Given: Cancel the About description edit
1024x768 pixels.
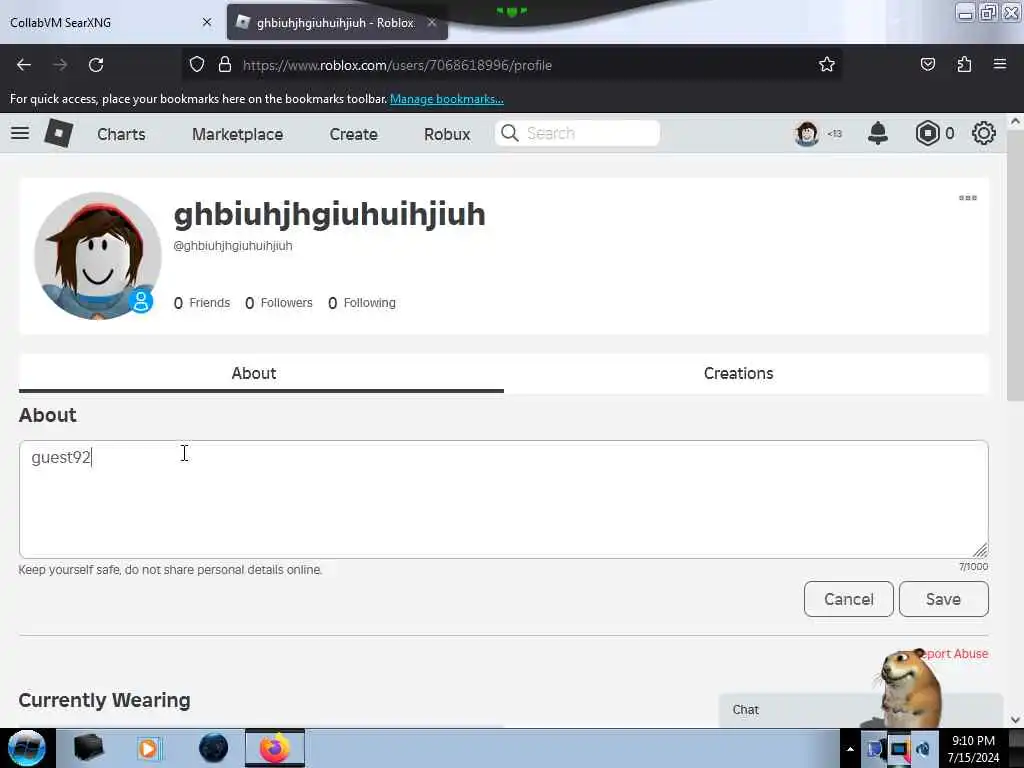Looking at the screenshot, I should (848, 599).
